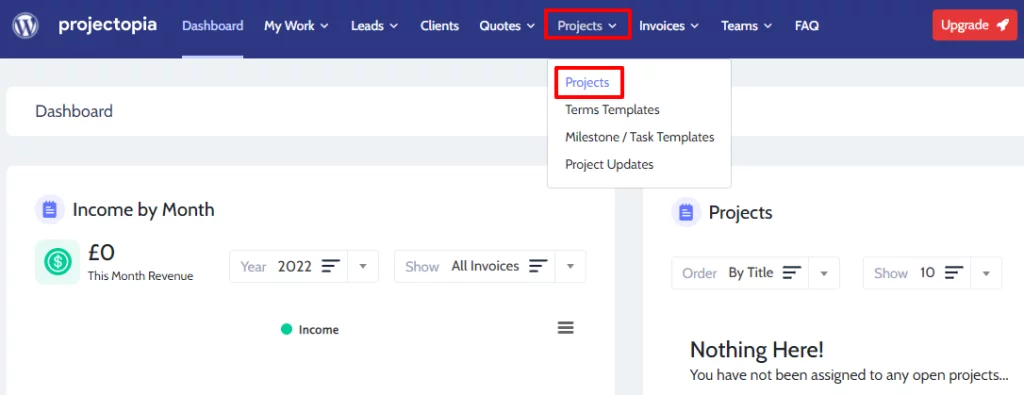This screenshot has height=395, width=1024.
Task: Click the Income by Month title
Action: pyautogui.click(x=143, y=210)
